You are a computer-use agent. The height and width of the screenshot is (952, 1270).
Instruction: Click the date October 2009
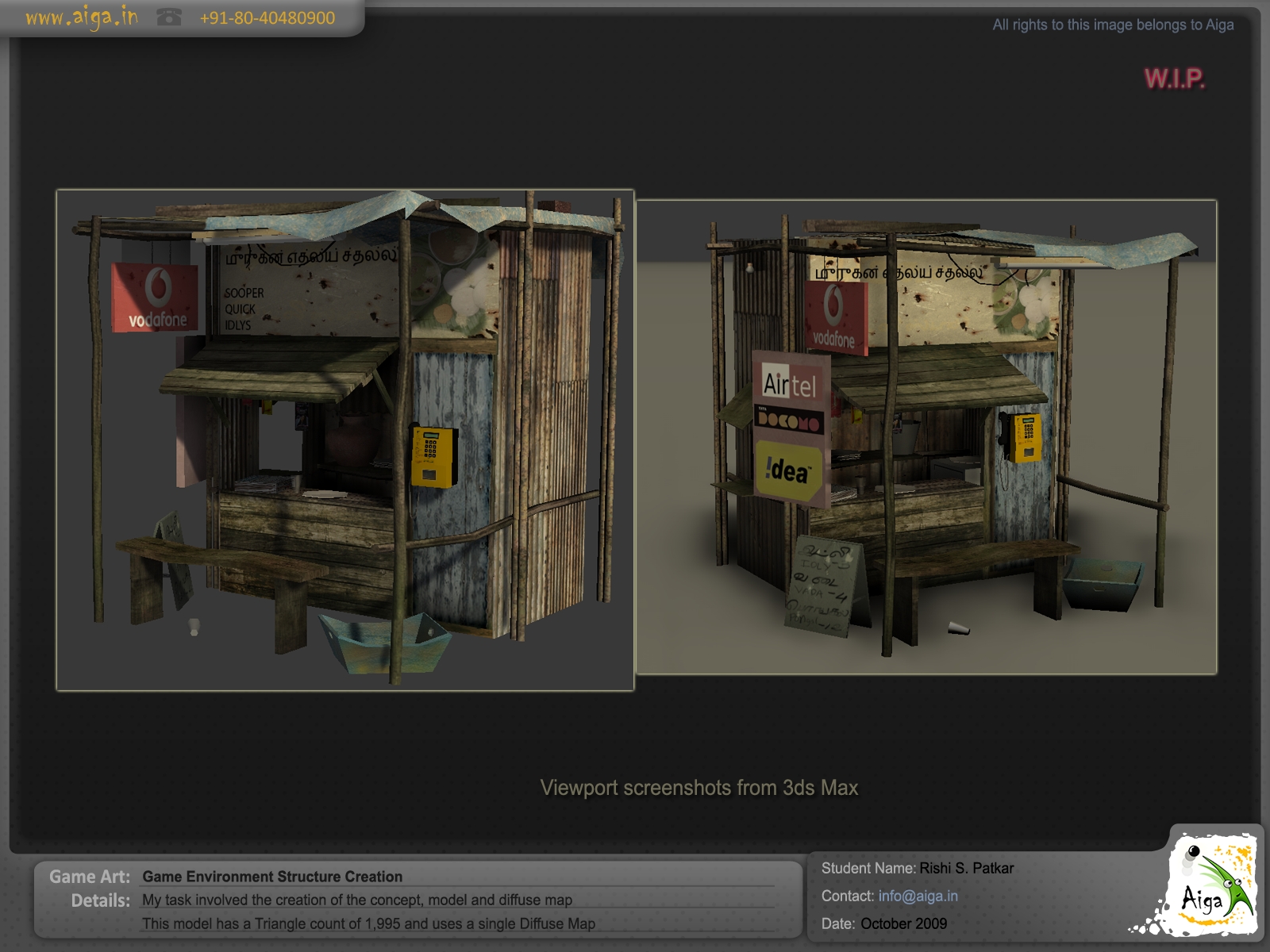(x=903, y=923)
